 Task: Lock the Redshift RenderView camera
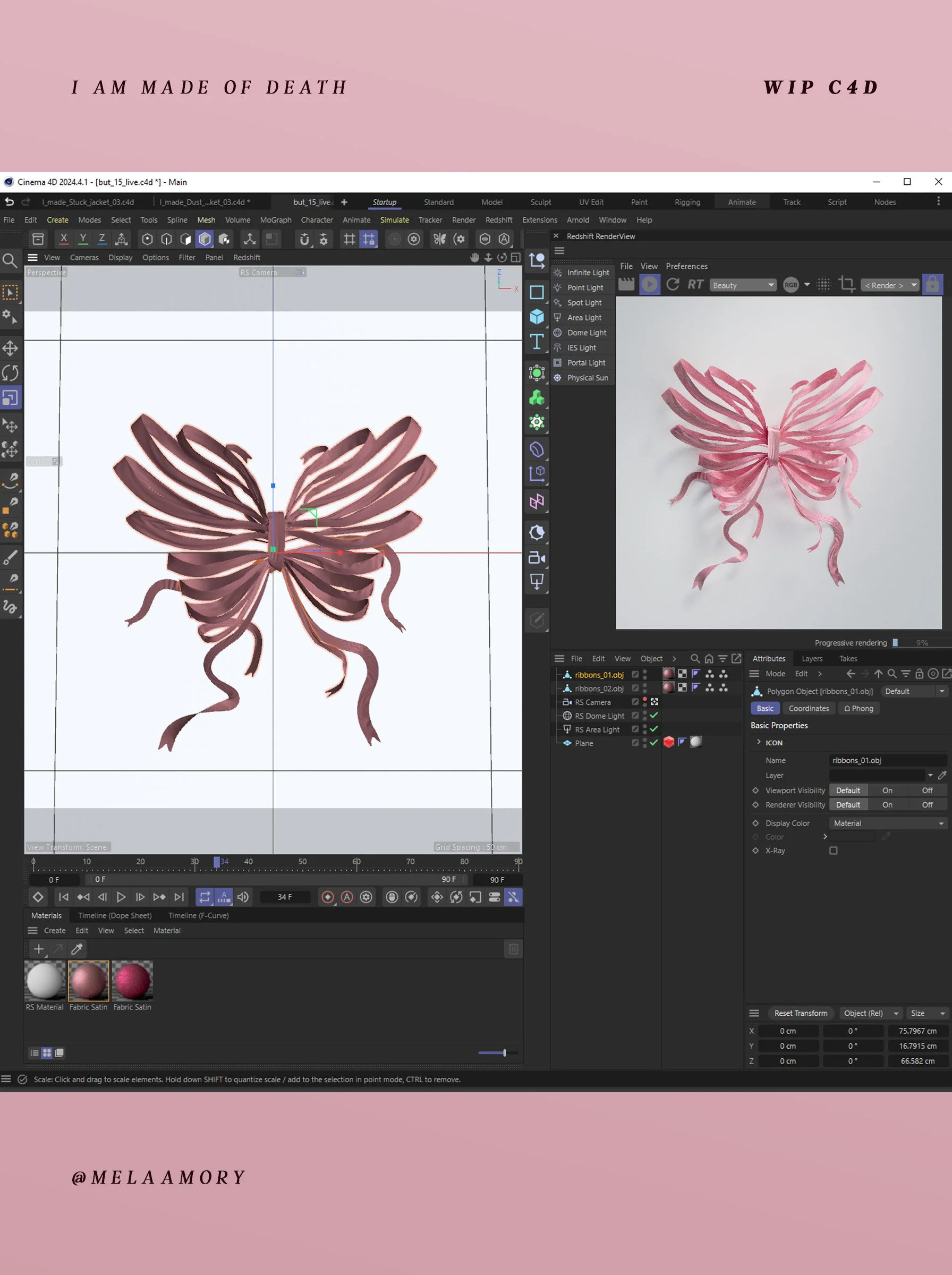(x=932, y=285)
